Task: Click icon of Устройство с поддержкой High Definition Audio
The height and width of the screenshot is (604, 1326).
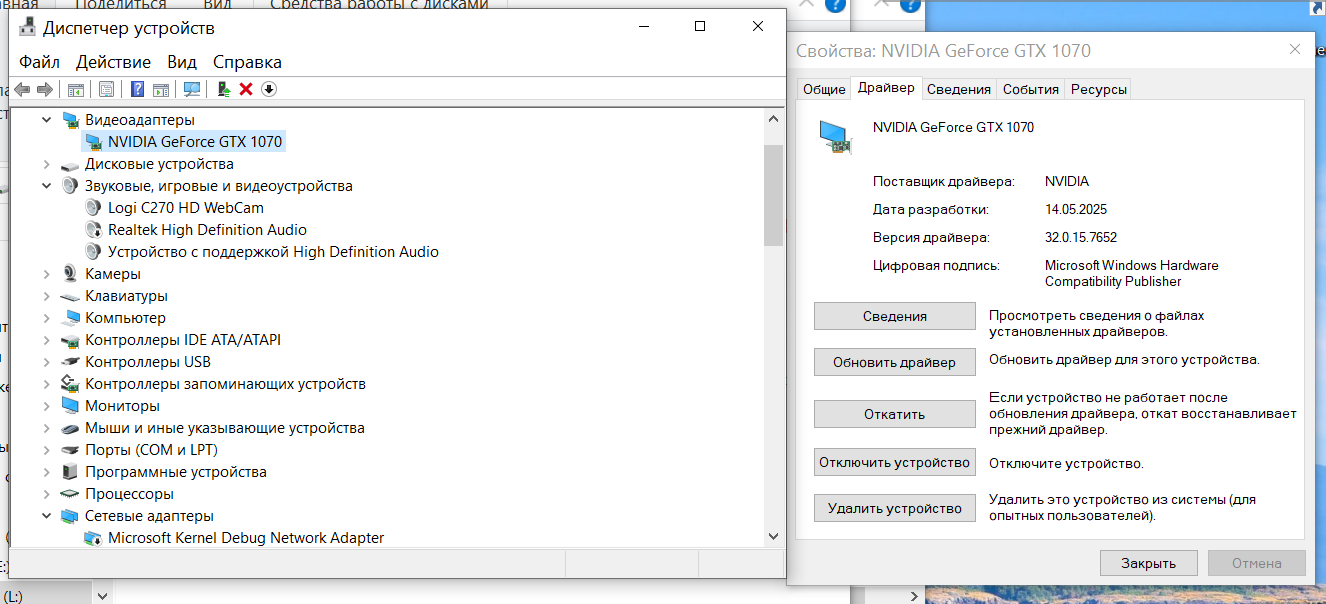Action: [93, 252]
